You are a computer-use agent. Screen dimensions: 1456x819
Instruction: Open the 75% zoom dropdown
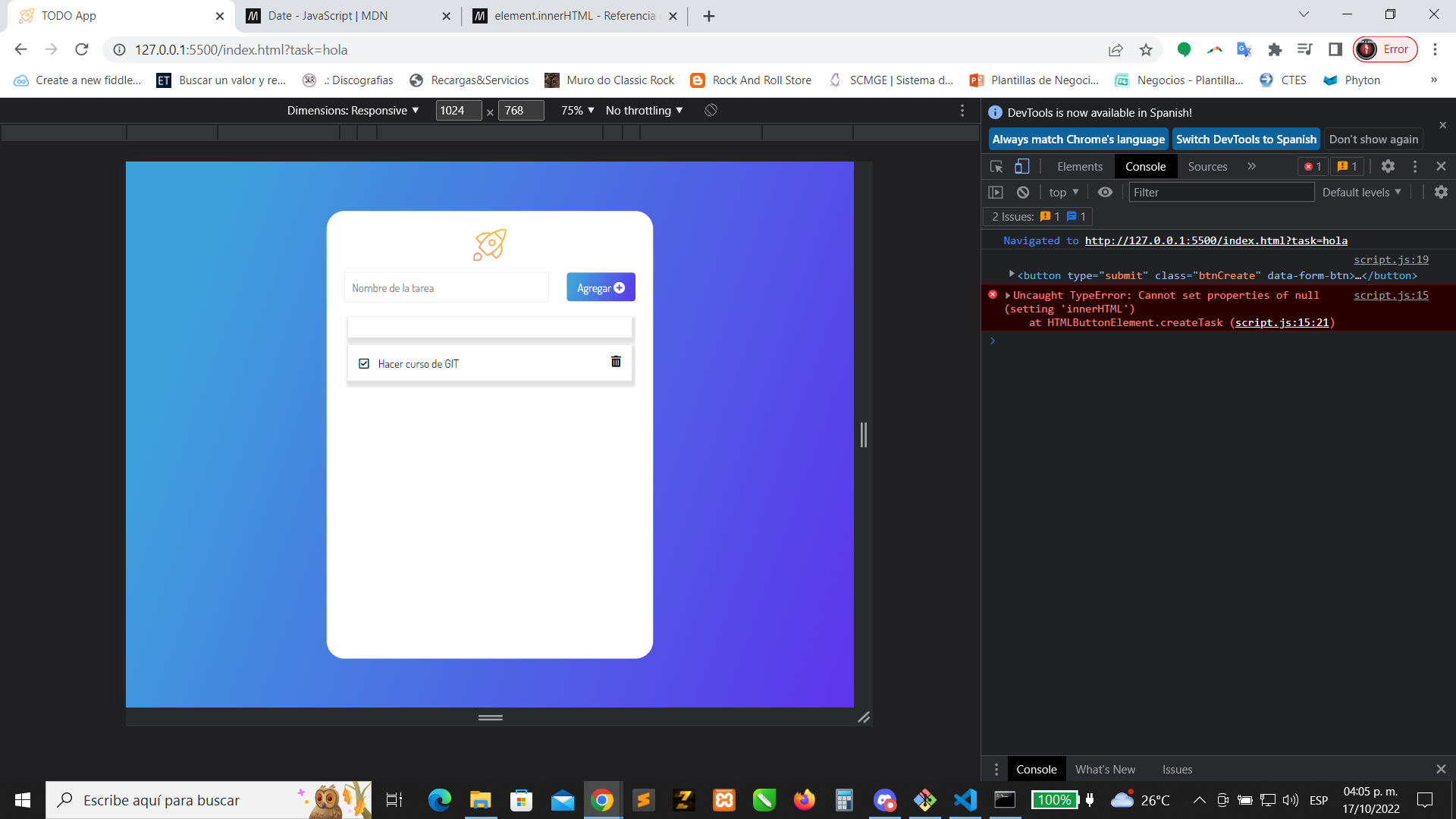click(x=577, y=111)
